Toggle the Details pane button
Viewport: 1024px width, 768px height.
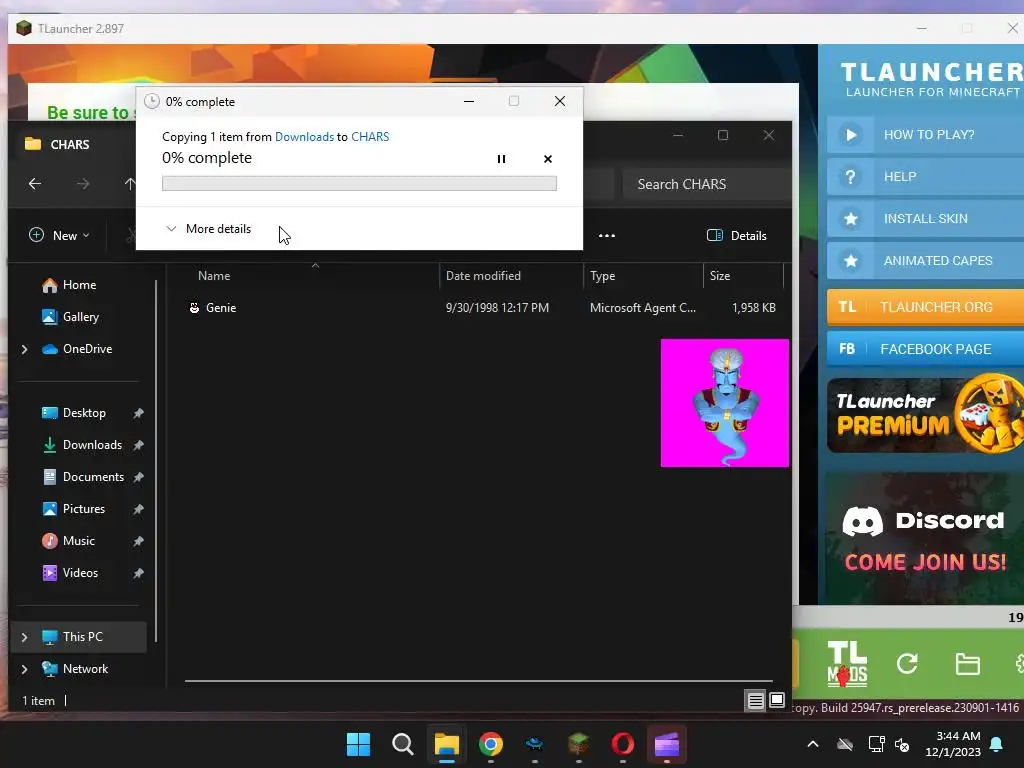(x=737, y=236)
